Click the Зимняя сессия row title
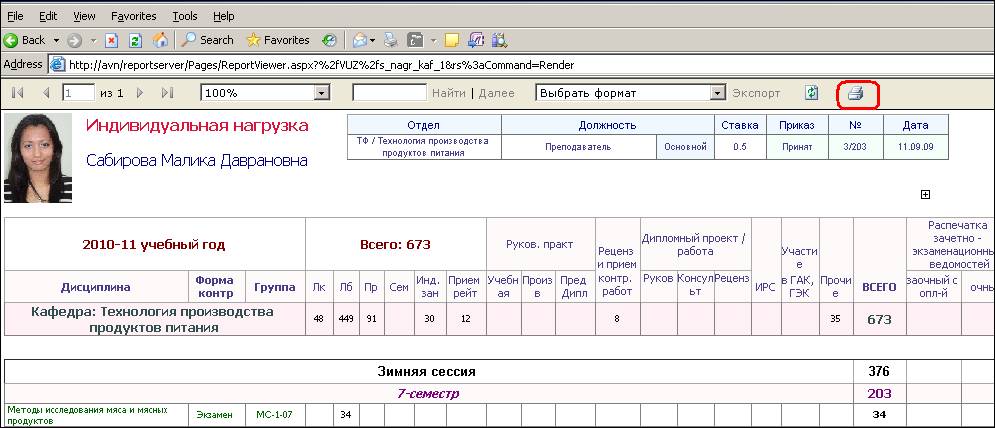Screen dimensions: 995x428 pos(426,371)
